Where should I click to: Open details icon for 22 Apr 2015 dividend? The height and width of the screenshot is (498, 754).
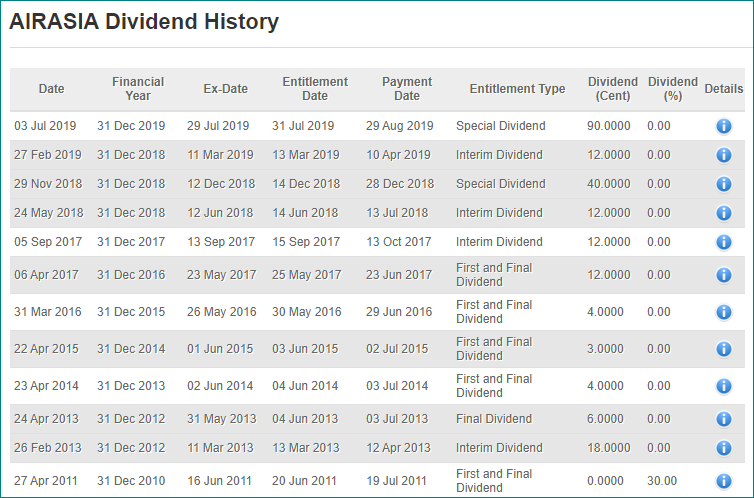[724, 349]
